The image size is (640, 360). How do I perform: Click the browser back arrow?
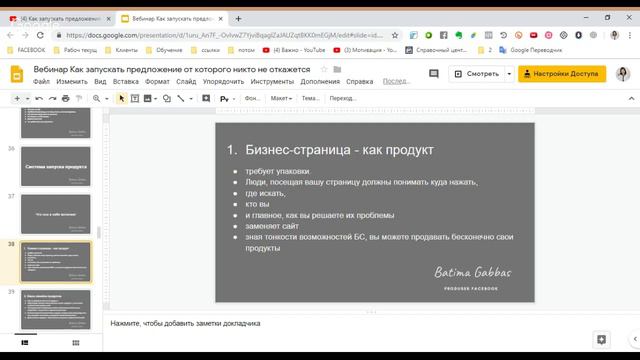(x=10, y=36)
